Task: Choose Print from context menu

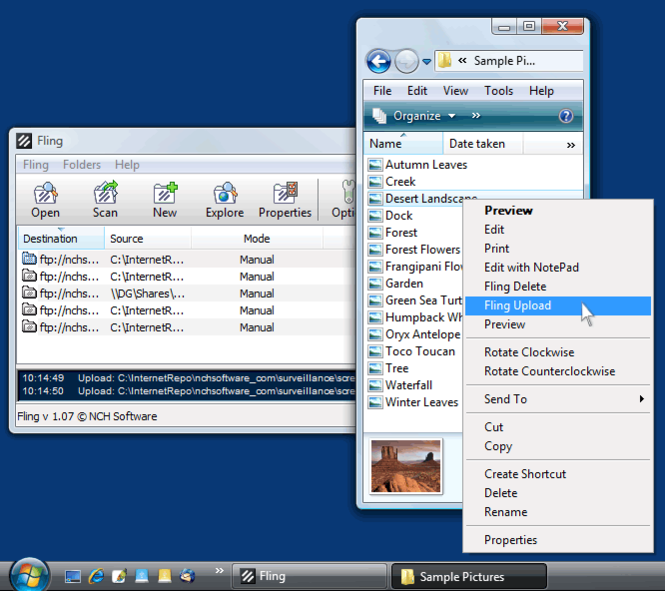Action: (558, 248)
